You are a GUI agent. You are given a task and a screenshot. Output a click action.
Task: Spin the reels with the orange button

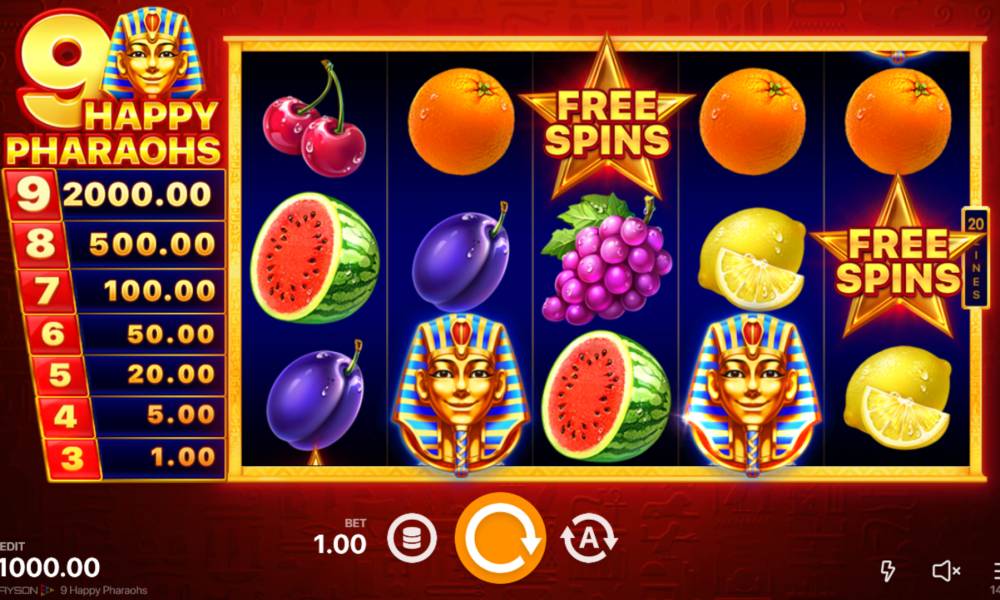click(501, 538)
